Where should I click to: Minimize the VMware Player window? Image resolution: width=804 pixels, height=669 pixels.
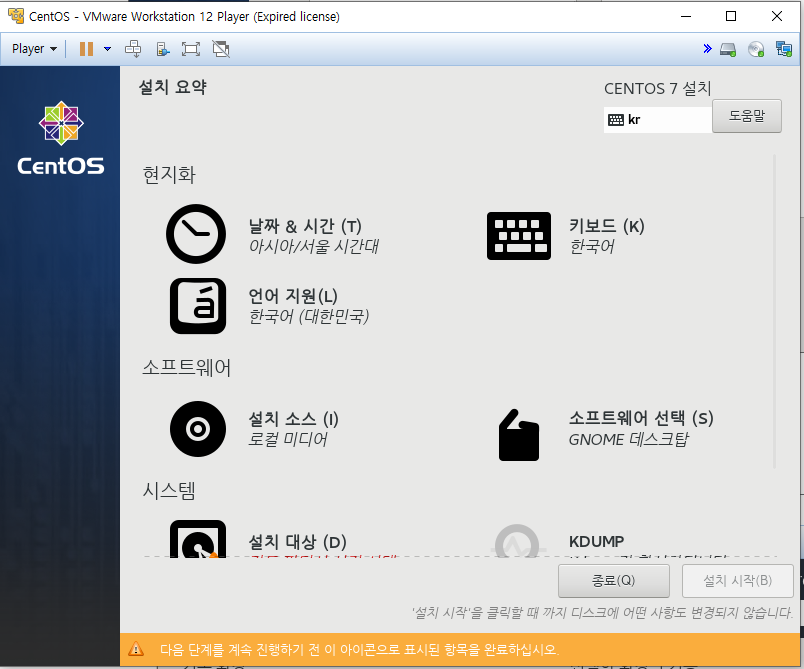pyautogui.click(x=686, y=16)
